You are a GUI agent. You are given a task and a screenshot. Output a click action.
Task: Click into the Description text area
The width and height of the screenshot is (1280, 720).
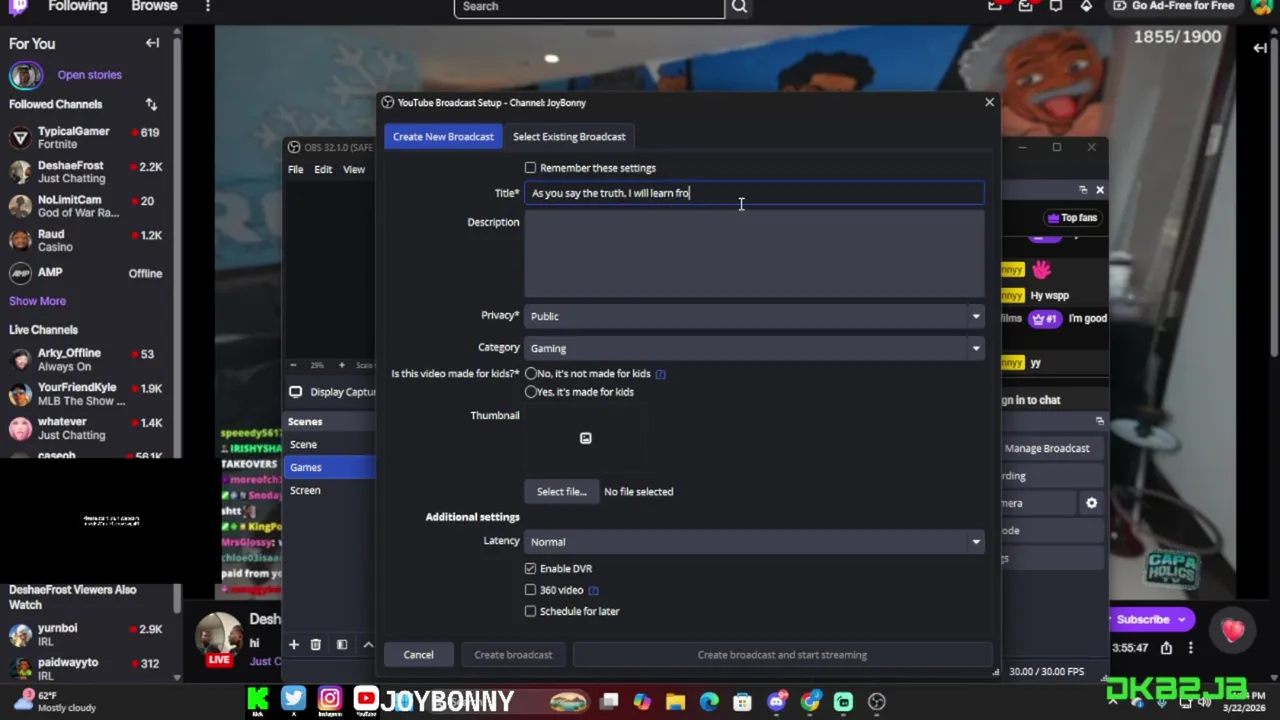click(754, 254)
